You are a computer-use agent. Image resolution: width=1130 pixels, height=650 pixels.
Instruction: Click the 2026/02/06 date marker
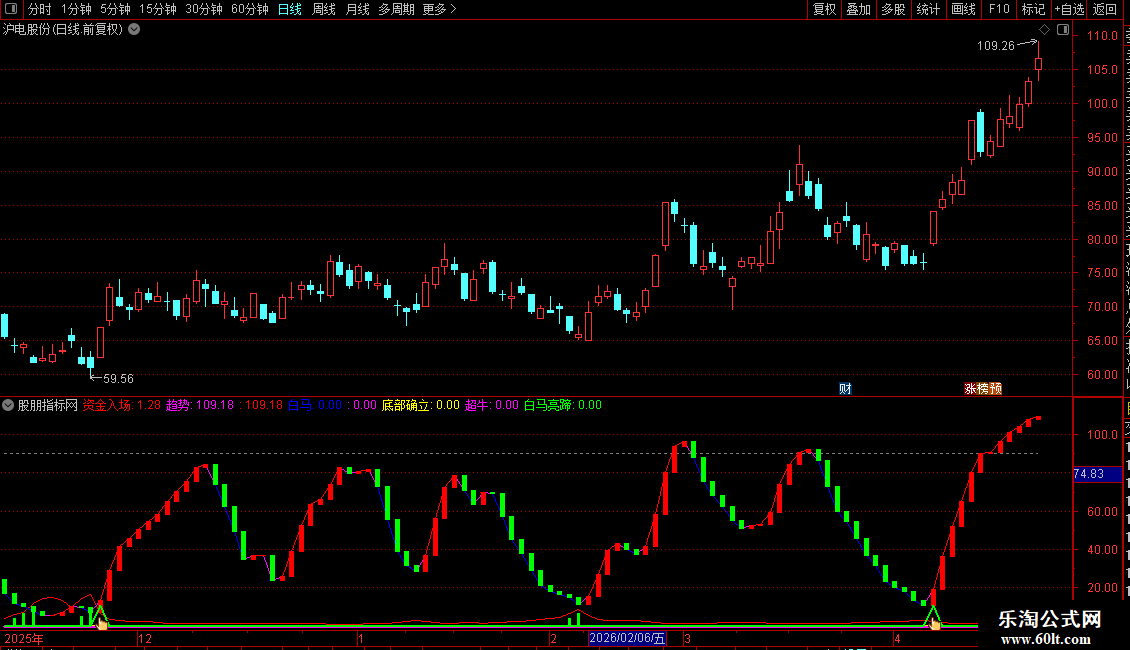click(x=627, y=638)
